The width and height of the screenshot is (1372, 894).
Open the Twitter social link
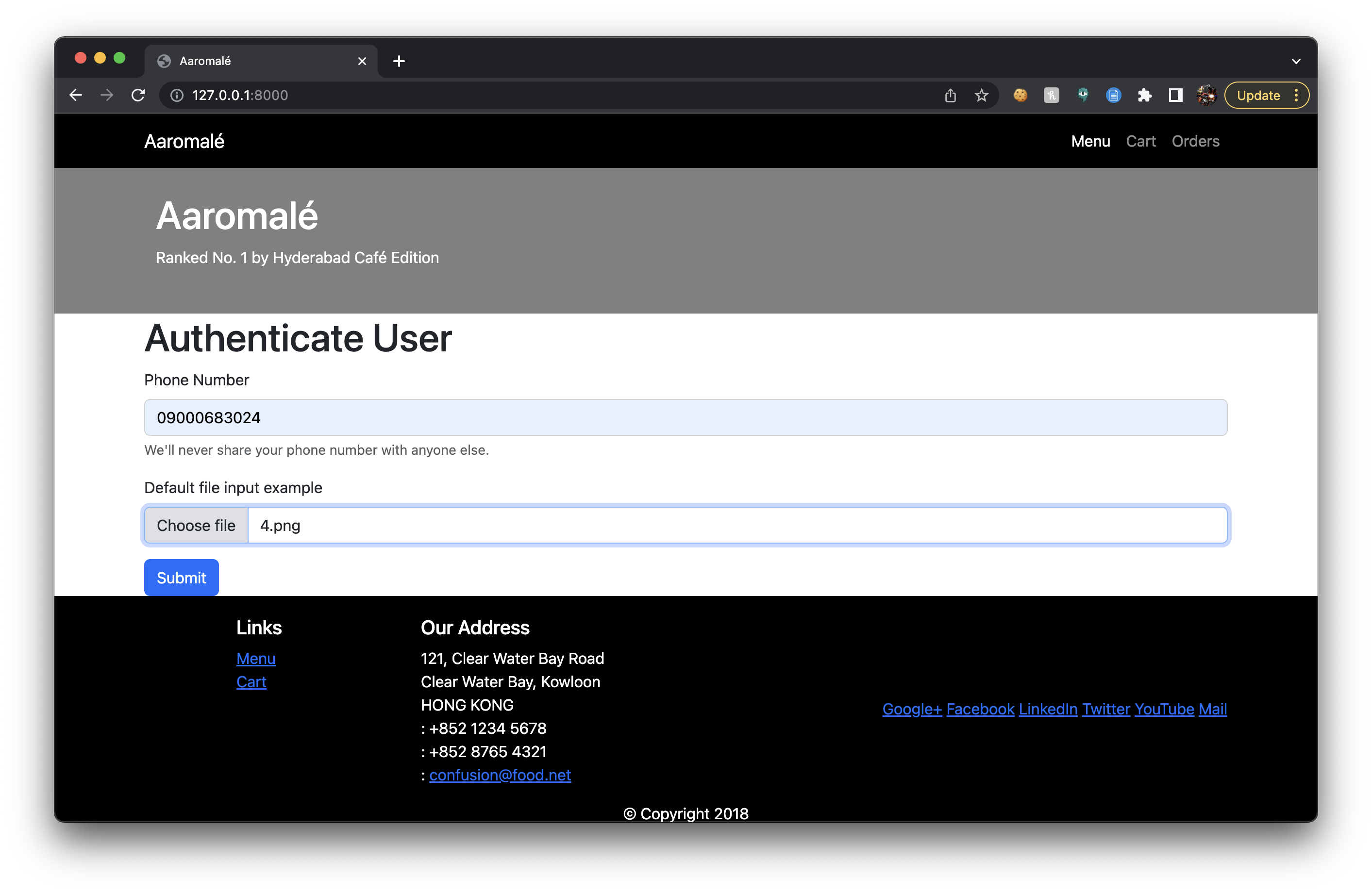click(x=1105, y=709)
